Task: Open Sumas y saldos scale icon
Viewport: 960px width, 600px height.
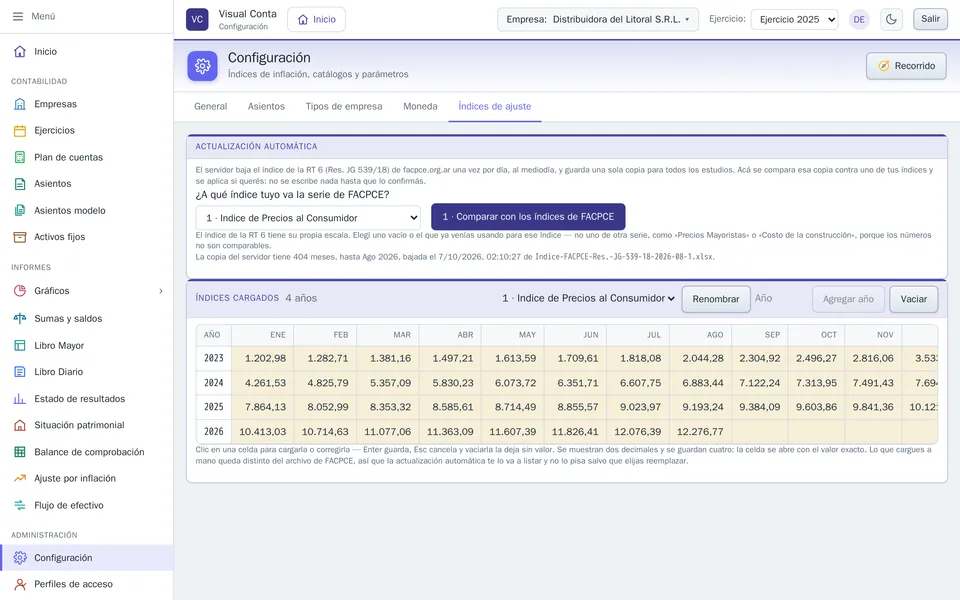Action: click(x=20, y=318)
